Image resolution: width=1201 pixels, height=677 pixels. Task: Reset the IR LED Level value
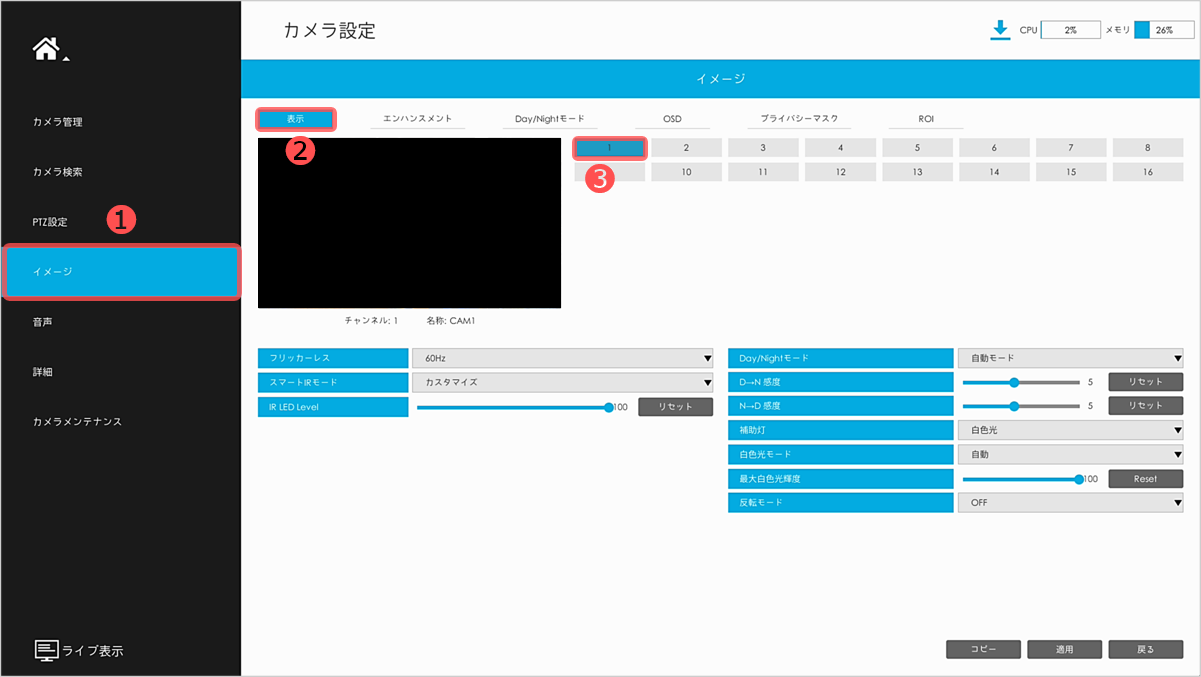click(x=675, y=407)
